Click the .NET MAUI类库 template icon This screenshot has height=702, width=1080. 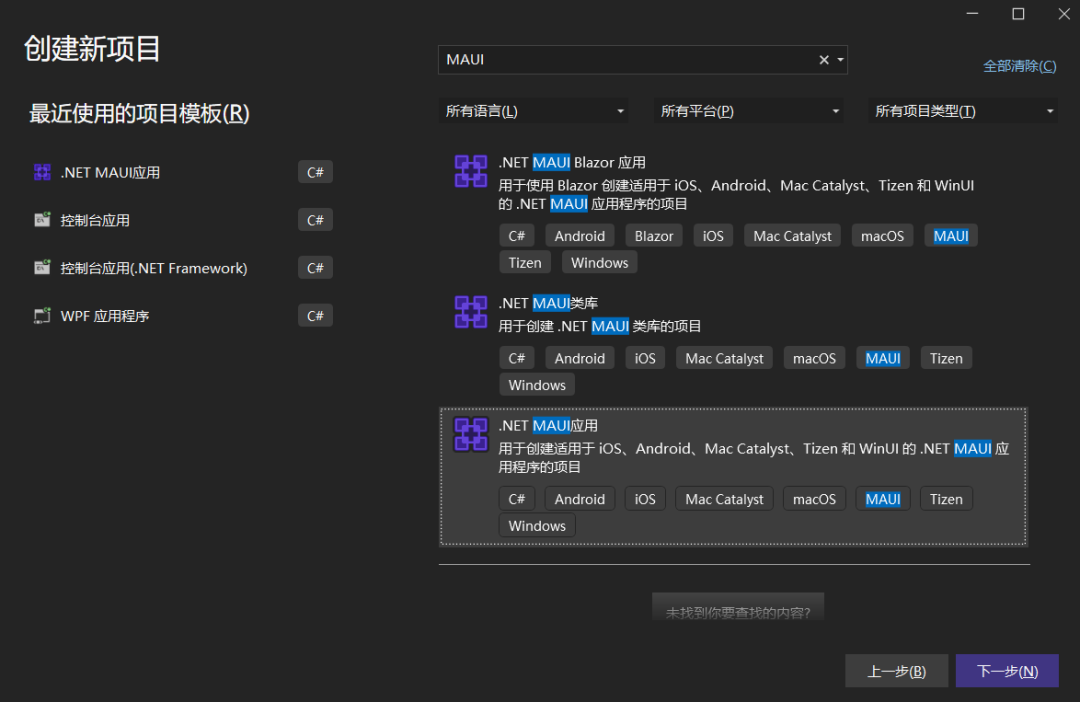(x=471, y=311)
